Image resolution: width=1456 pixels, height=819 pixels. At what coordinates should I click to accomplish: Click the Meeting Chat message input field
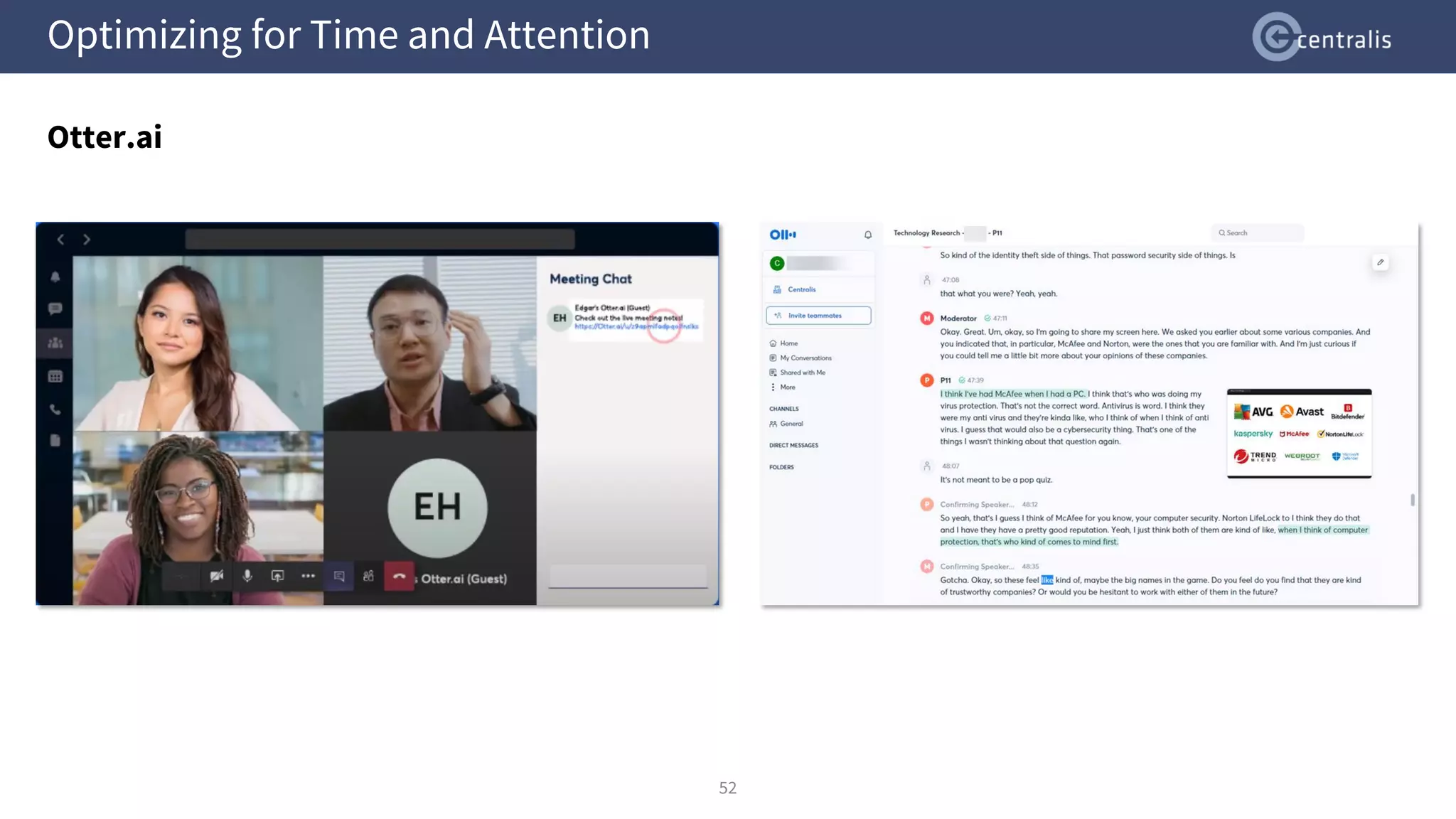tap(628, 576)
